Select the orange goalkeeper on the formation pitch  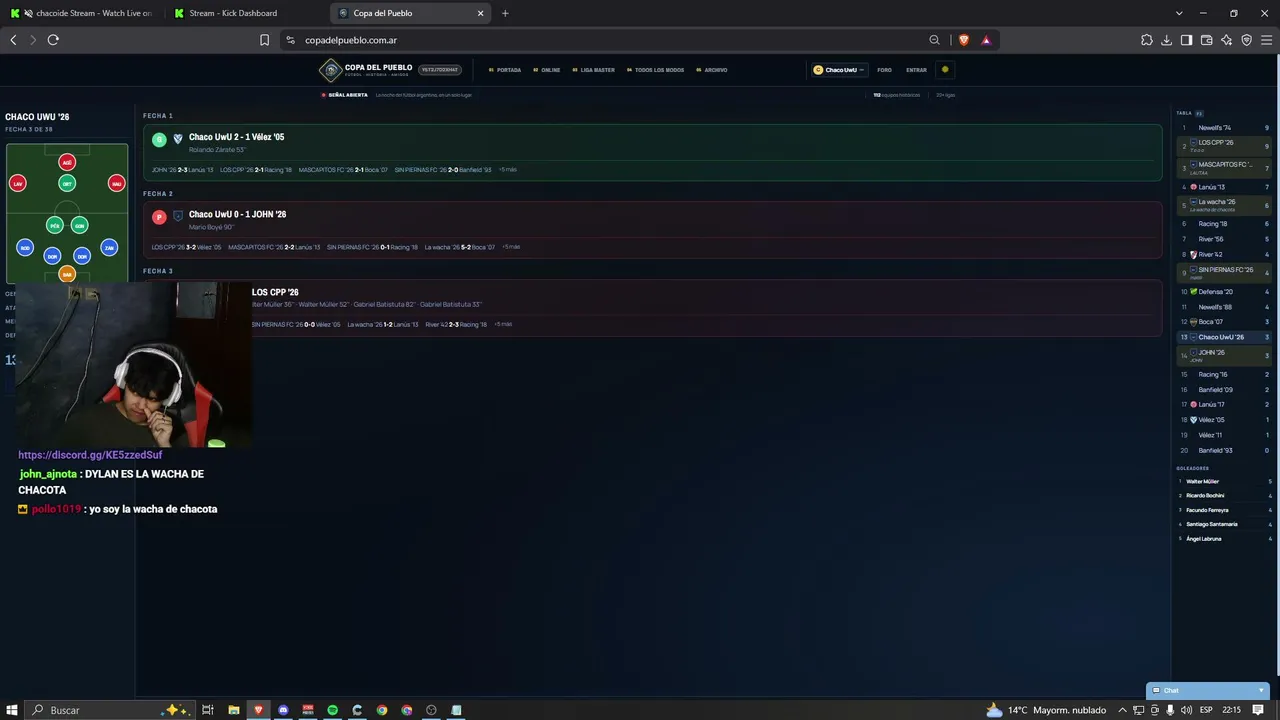pos(67,274)
